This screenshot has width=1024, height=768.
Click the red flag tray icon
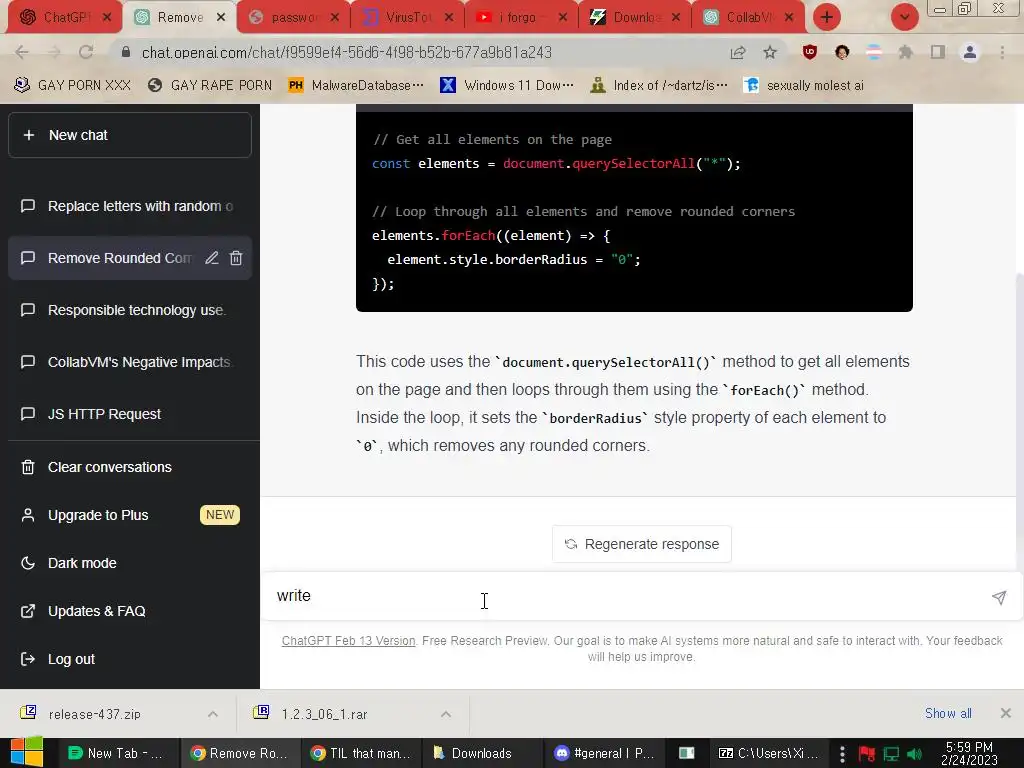coord(867,754)
